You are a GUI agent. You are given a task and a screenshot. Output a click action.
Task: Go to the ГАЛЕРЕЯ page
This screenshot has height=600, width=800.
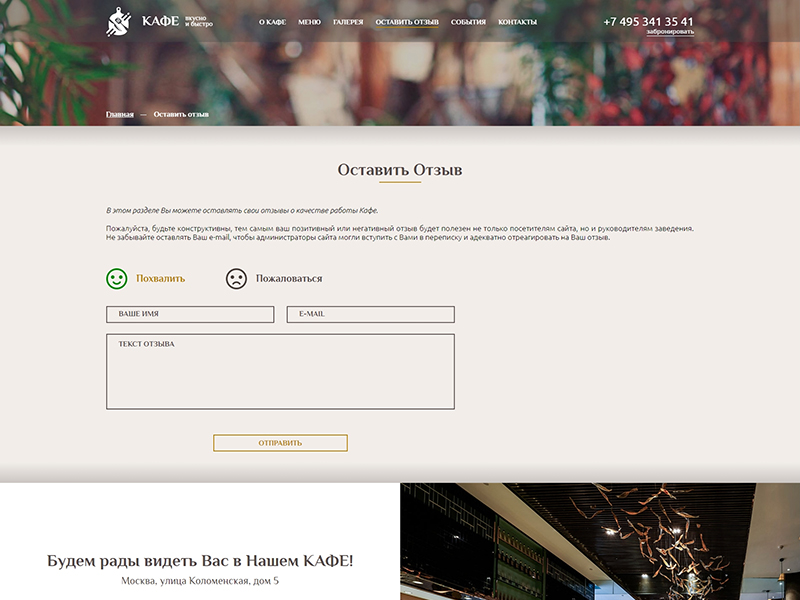pos(348,22)
